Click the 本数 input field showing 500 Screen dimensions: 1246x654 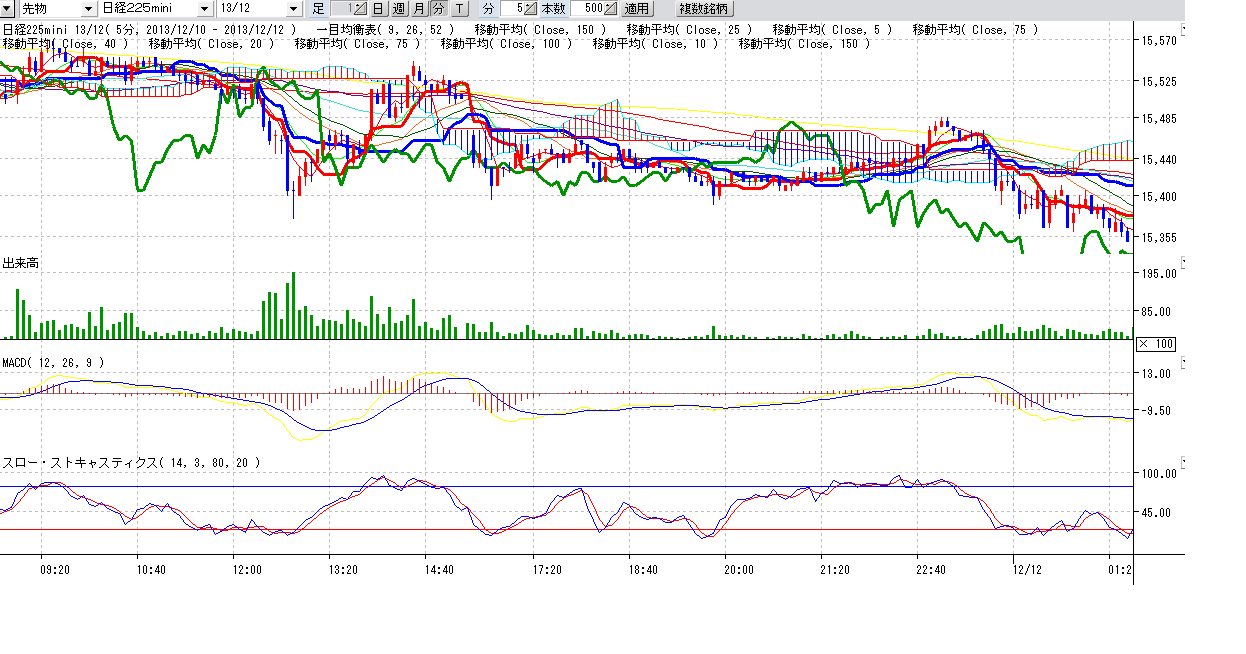tap(586, 8)
